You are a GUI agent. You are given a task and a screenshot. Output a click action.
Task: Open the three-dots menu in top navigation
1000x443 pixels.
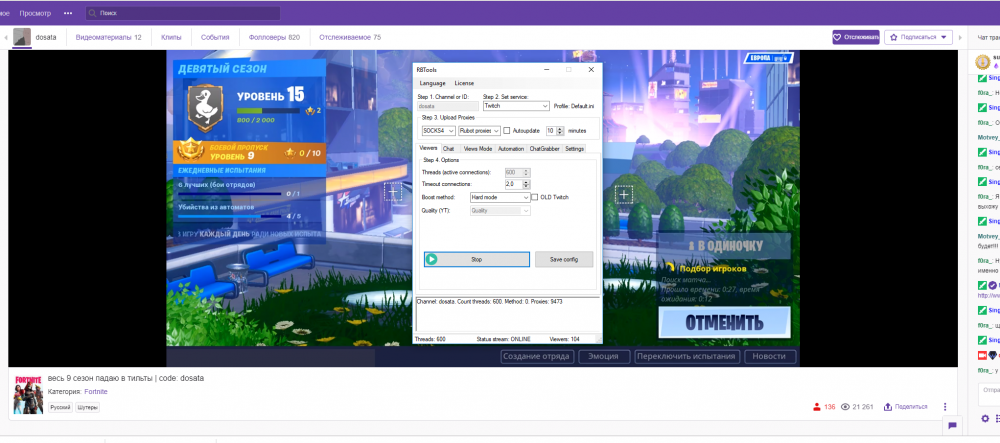pyautogui.click(x=68, y=14)
